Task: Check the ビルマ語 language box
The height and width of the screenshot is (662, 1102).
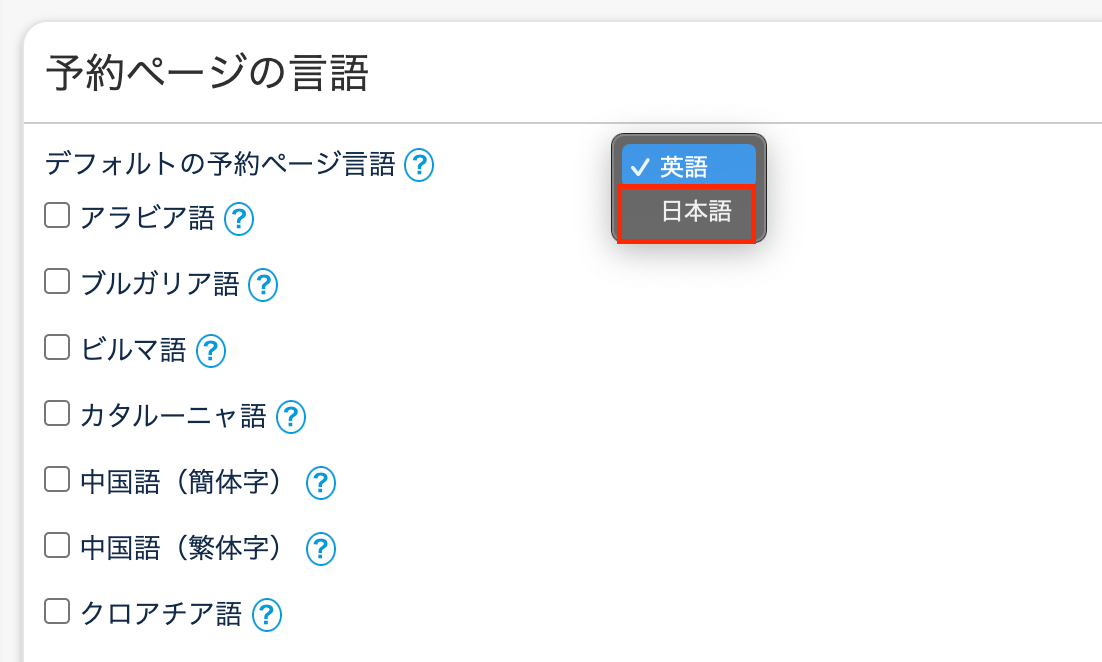Action: pyautogui.click(x=57, y=348)
